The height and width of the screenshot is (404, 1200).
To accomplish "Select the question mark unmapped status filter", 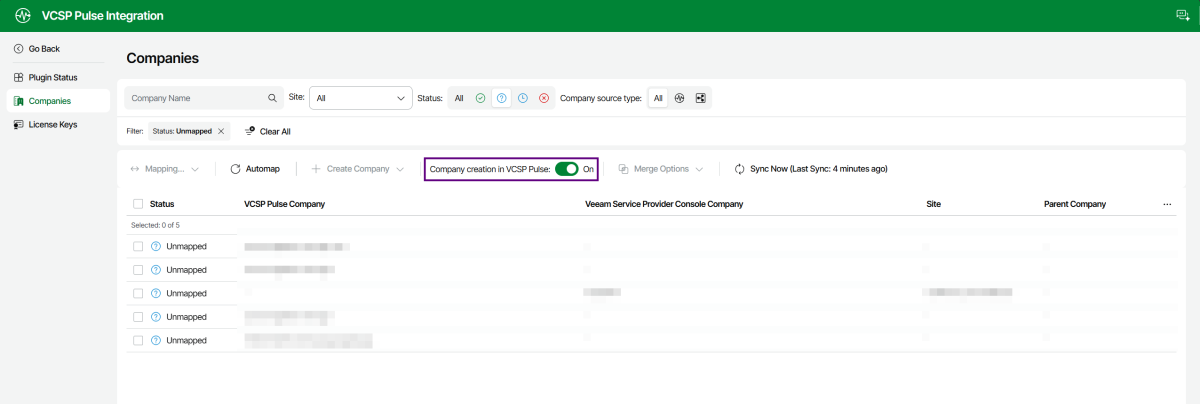I will pos(502,98).
